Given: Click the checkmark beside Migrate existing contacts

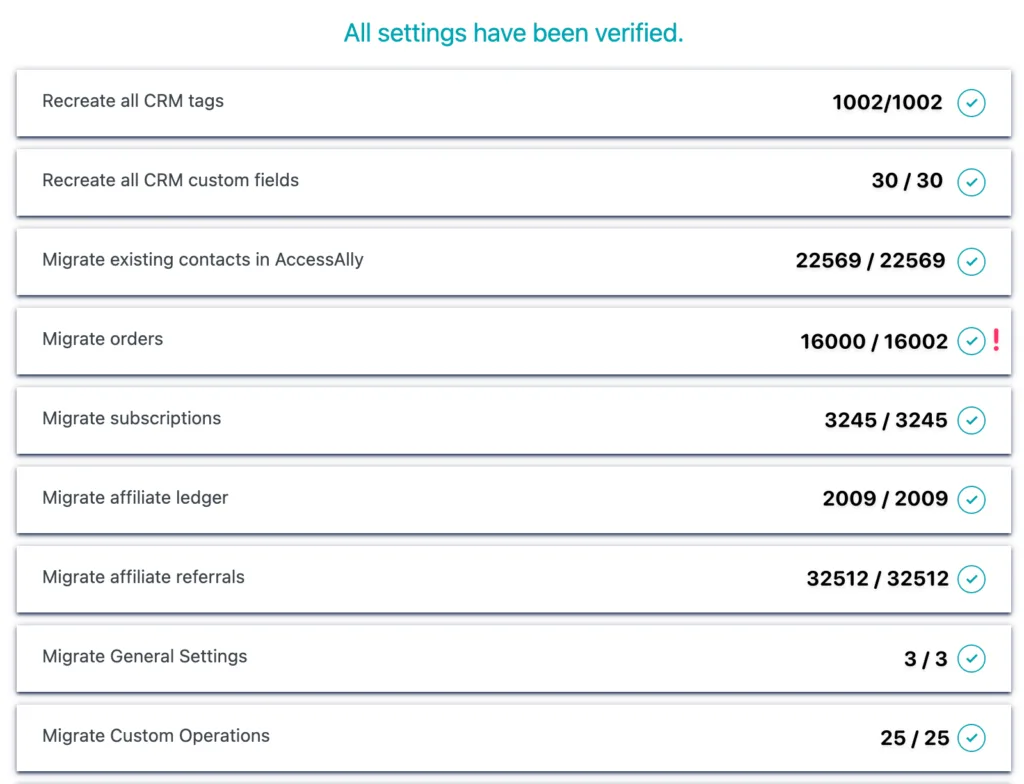Looking at the screenshot, I should coord(971,261).
